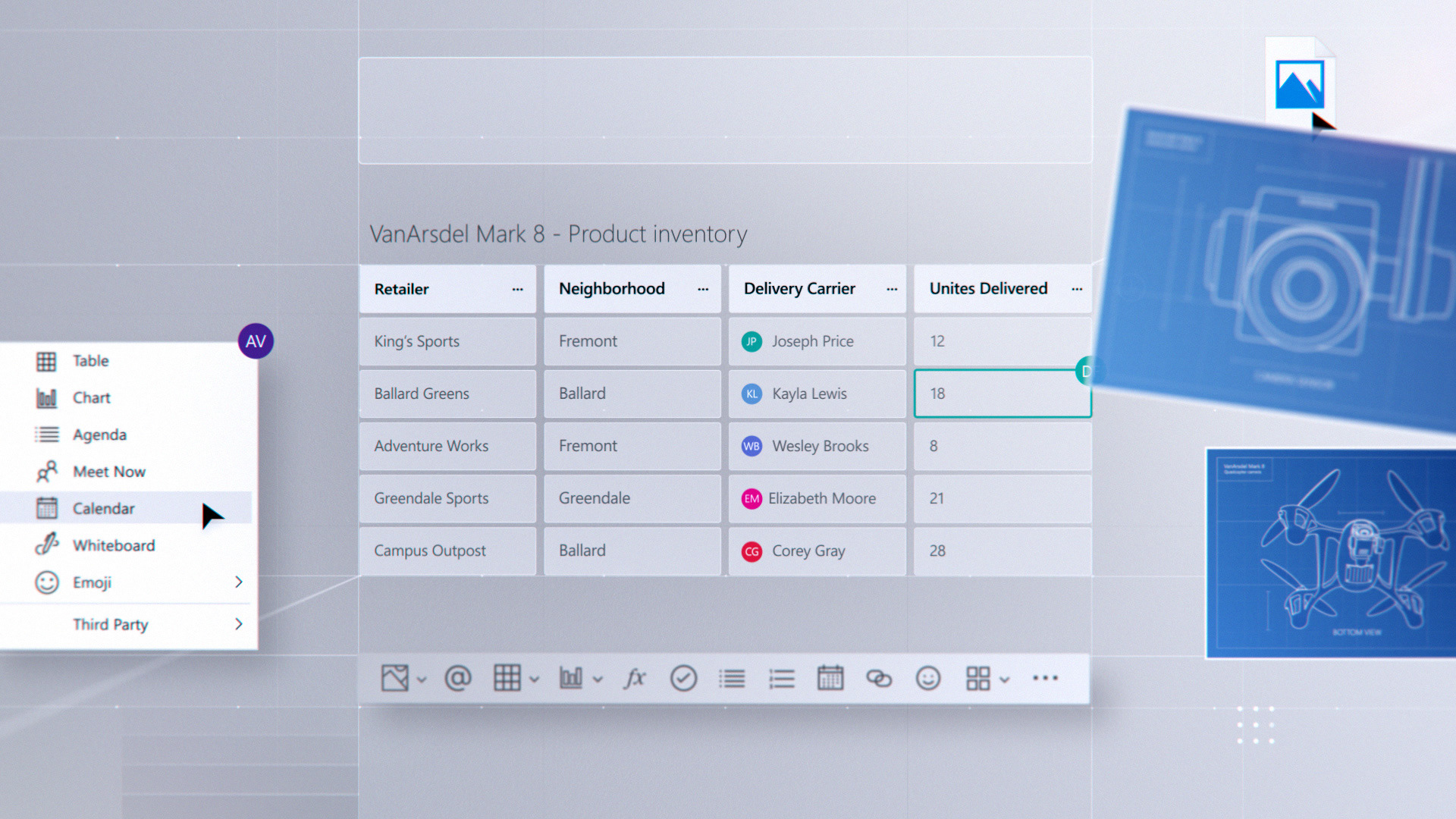Image resolution: width=1456 pixels, height=819 pixels.
Task: Expand the table insert dropdown arrow
Action: [534, 679]
